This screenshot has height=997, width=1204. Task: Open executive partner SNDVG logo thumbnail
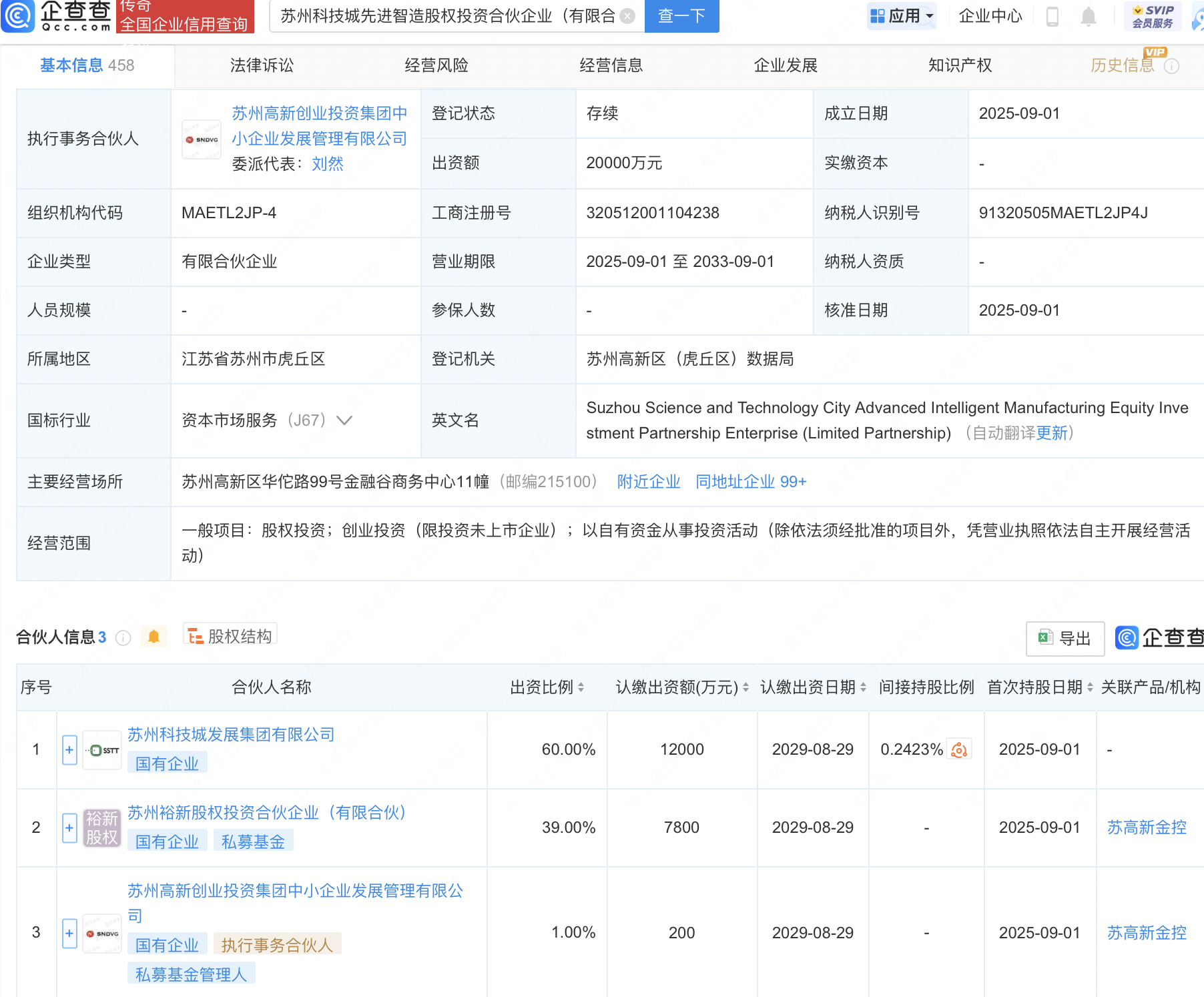pos(202,139)
